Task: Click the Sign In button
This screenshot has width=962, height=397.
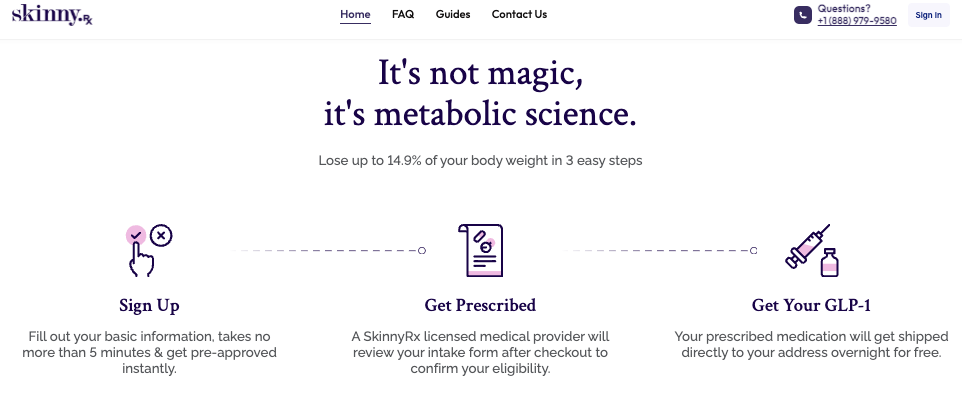Action: 928,15
